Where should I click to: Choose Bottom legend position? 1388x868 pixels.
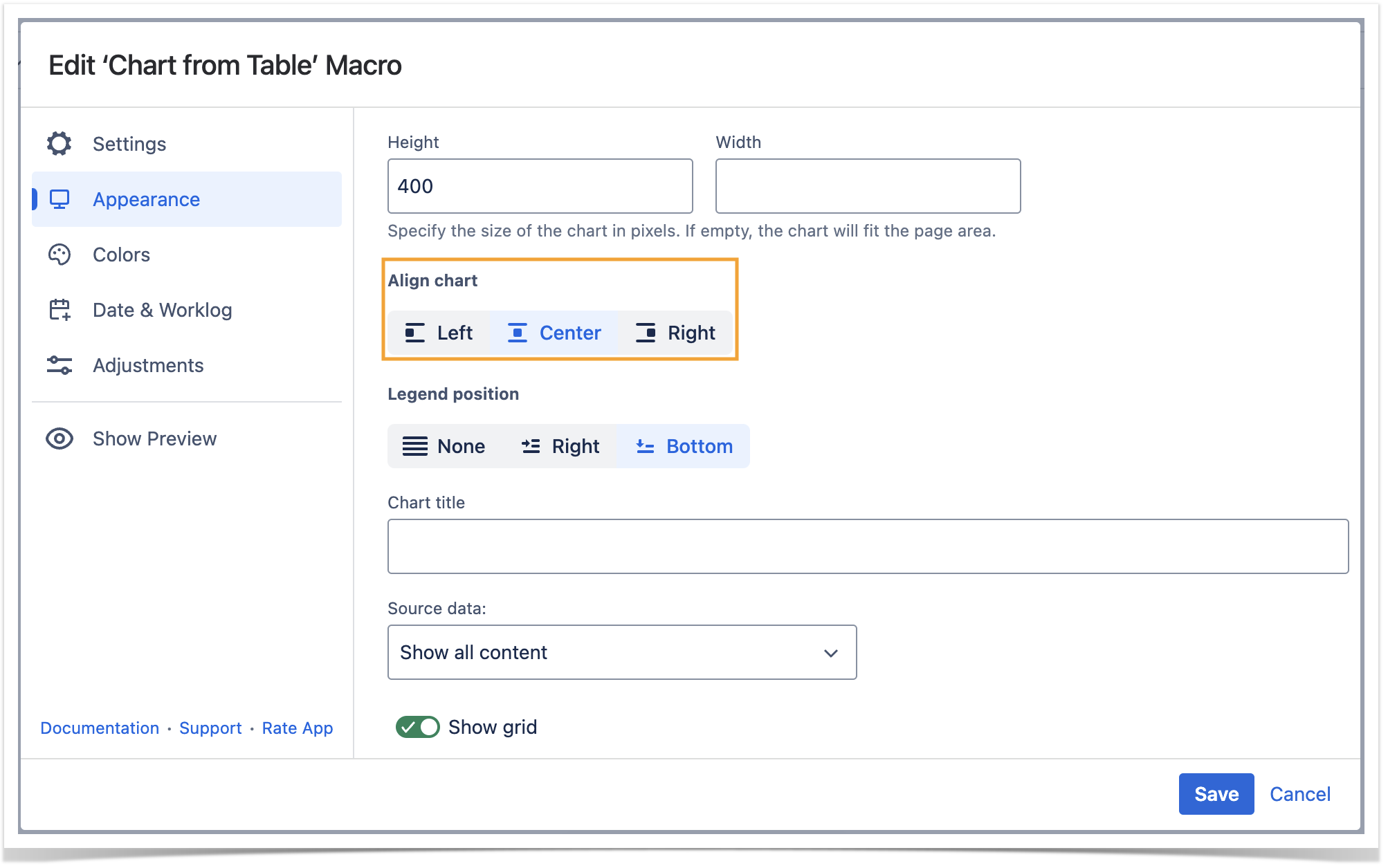coord(684,446)
